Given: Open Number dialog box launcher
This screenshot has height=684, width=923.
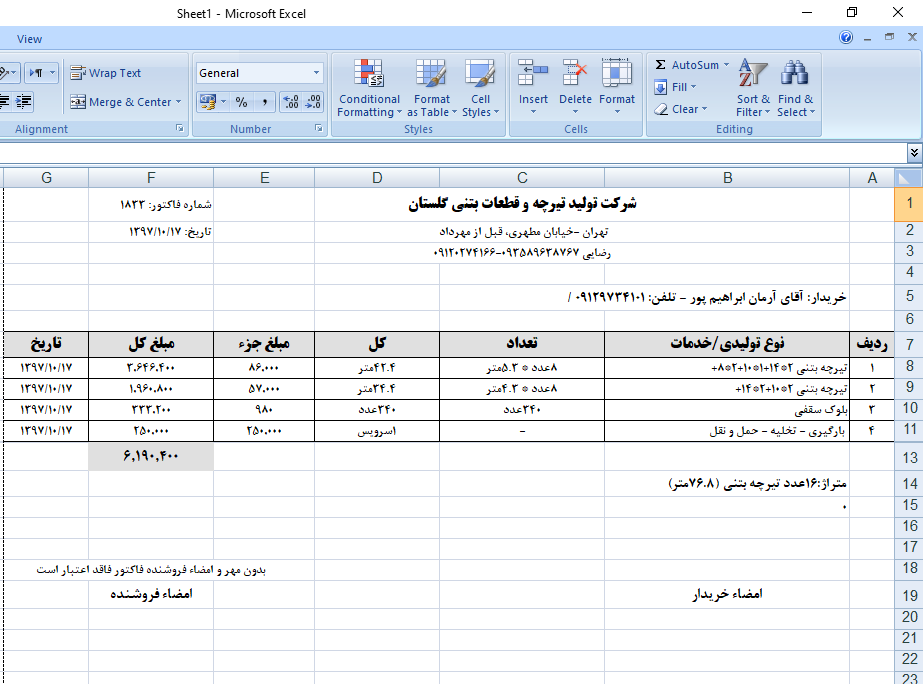Looking at the screenshot, I should pyautogui.click(x=318, y=128).
